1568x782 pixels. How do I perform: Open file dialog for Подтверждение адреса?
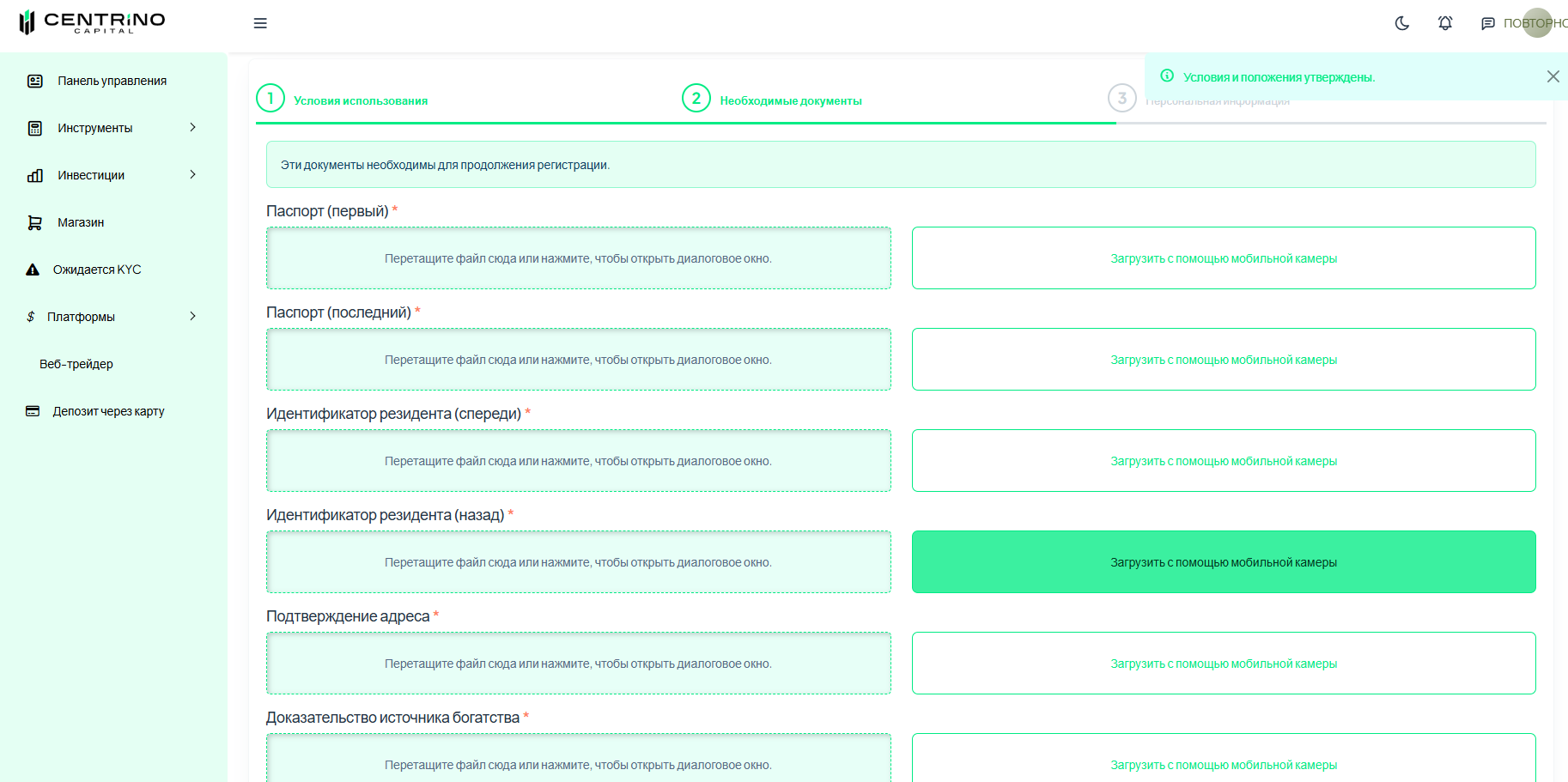(x=578, y=664)
